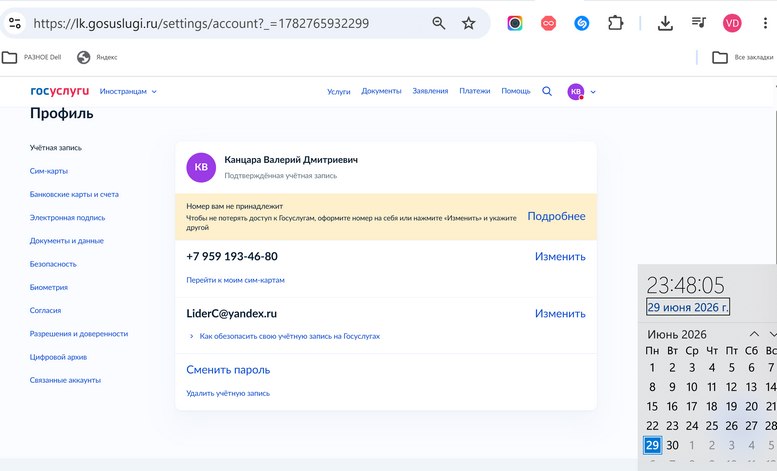Select the highlighted day 29 in calendar
777x471 pixels.
652,445
